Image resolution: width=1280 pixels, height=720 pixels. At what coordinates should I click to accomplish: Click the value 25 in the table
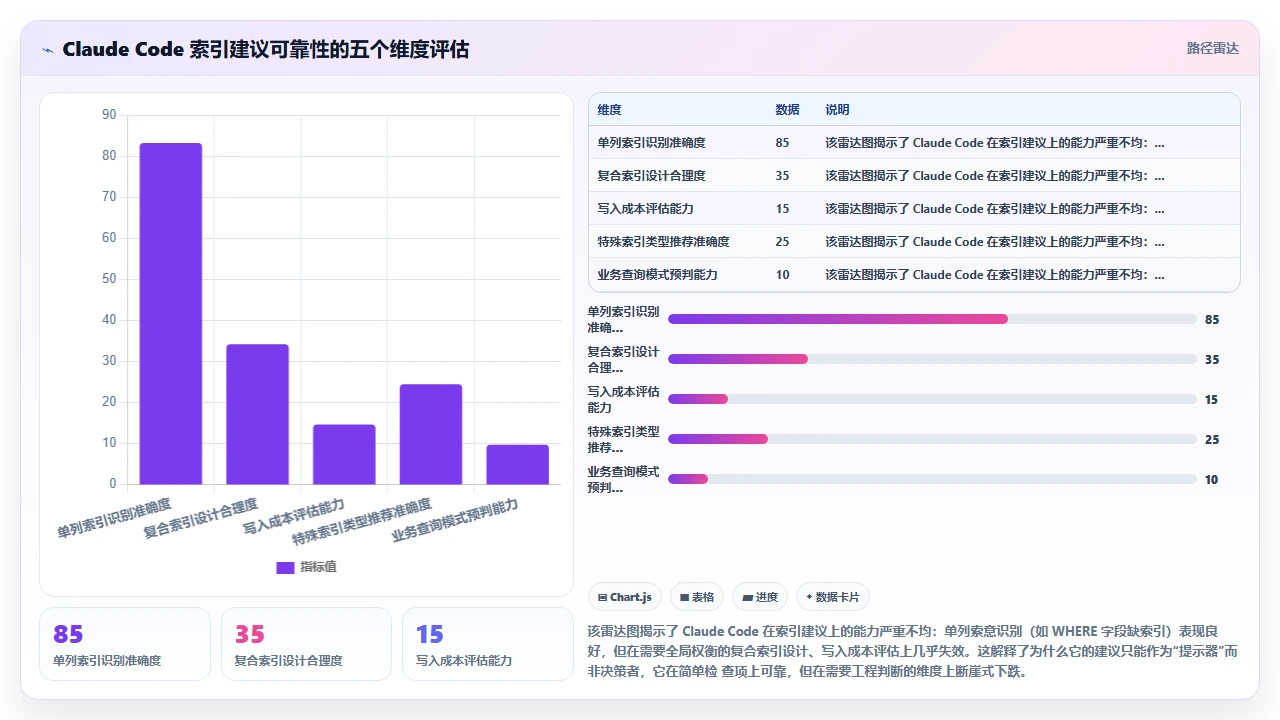pyautogui.click(x=782, y=242)
